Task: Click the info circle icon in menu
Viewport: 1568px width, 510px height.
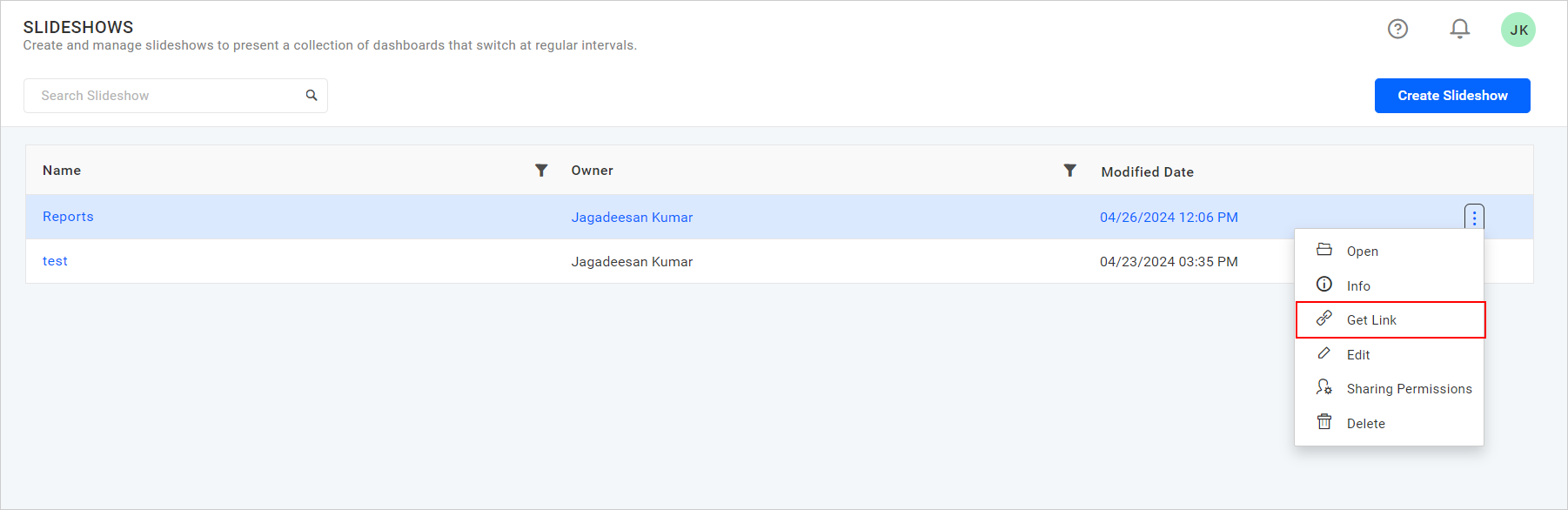Action: (1324, 285)
